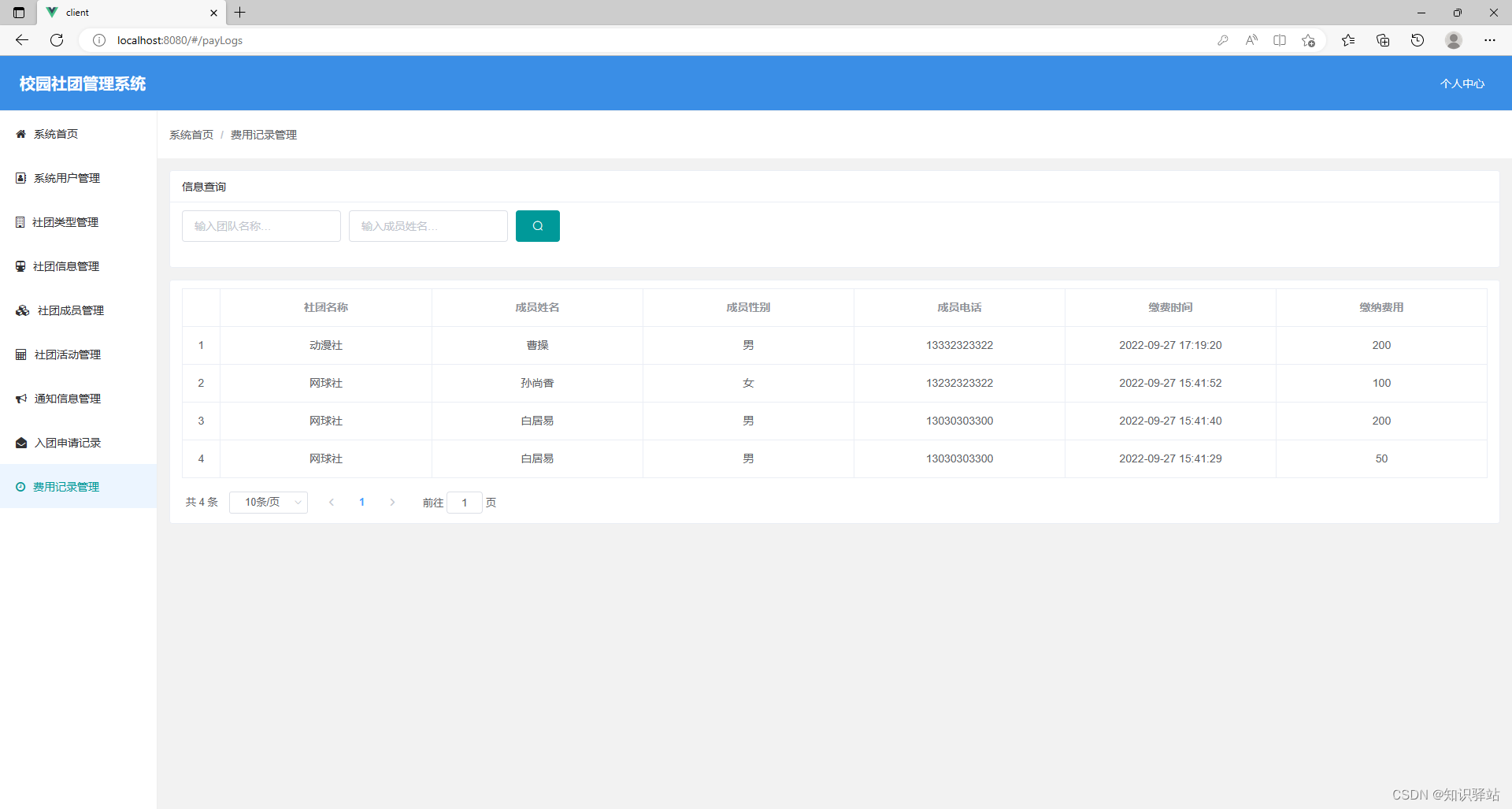Image resolution: width=1512 pixels, height=809 pixels.
Task: Click the fee value 50
Action: coord(1381,458)
